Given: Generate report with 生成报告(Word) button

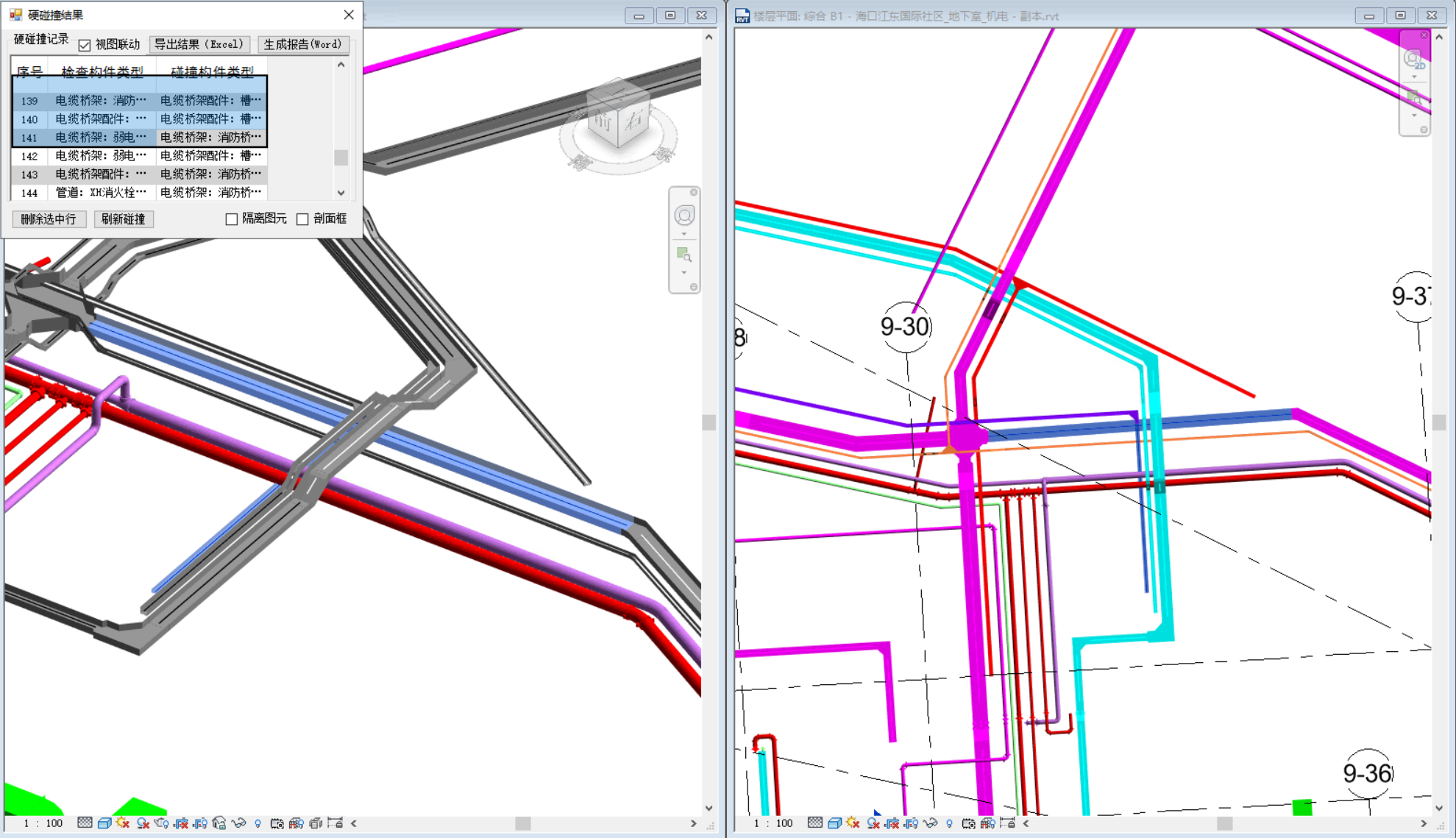Looking at the screenshot, I should (x=302, y=44).
